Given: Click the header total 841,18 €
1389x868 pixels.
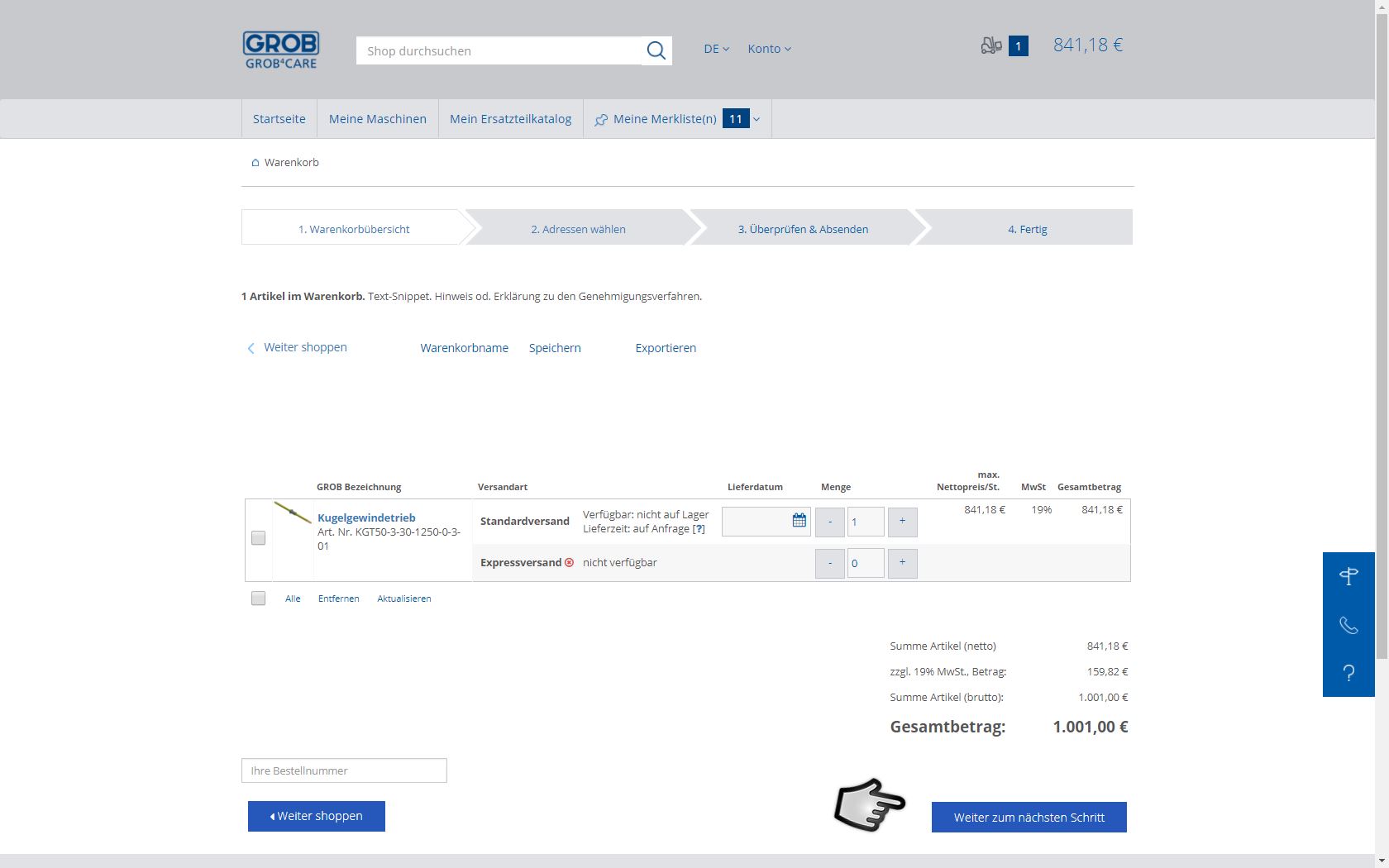Looking at the screenshot, I should (1087, 45).
